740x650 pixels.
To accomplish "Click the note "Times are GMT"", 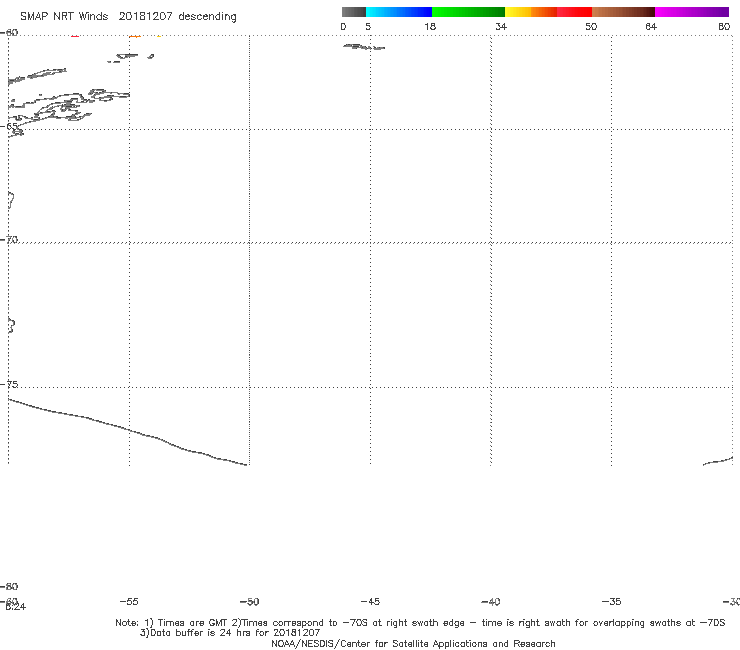I will click(193, 623).
